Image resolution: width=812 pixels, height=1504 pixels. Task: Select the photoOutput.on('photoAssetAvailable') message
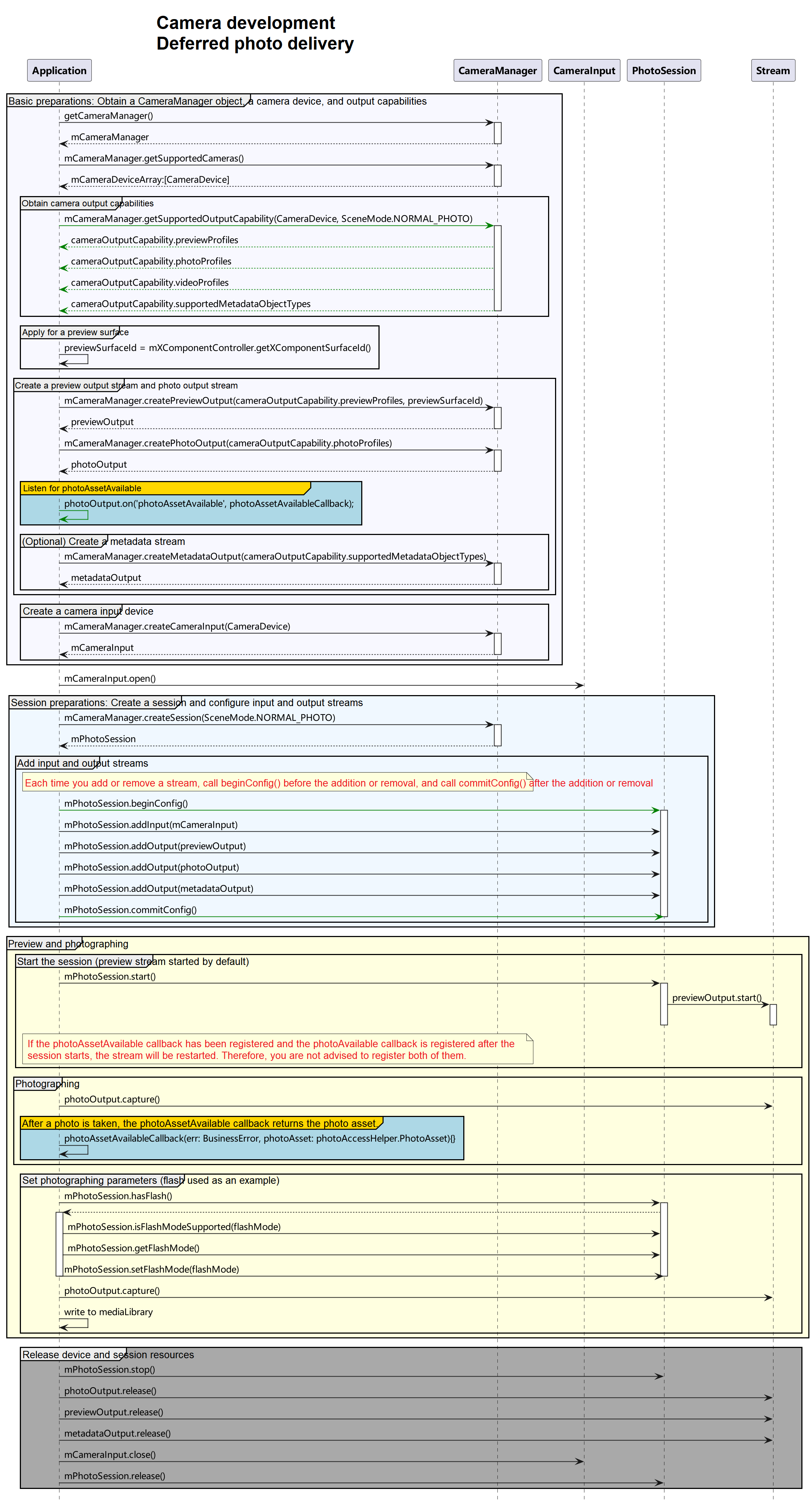[x=209, y=503]
